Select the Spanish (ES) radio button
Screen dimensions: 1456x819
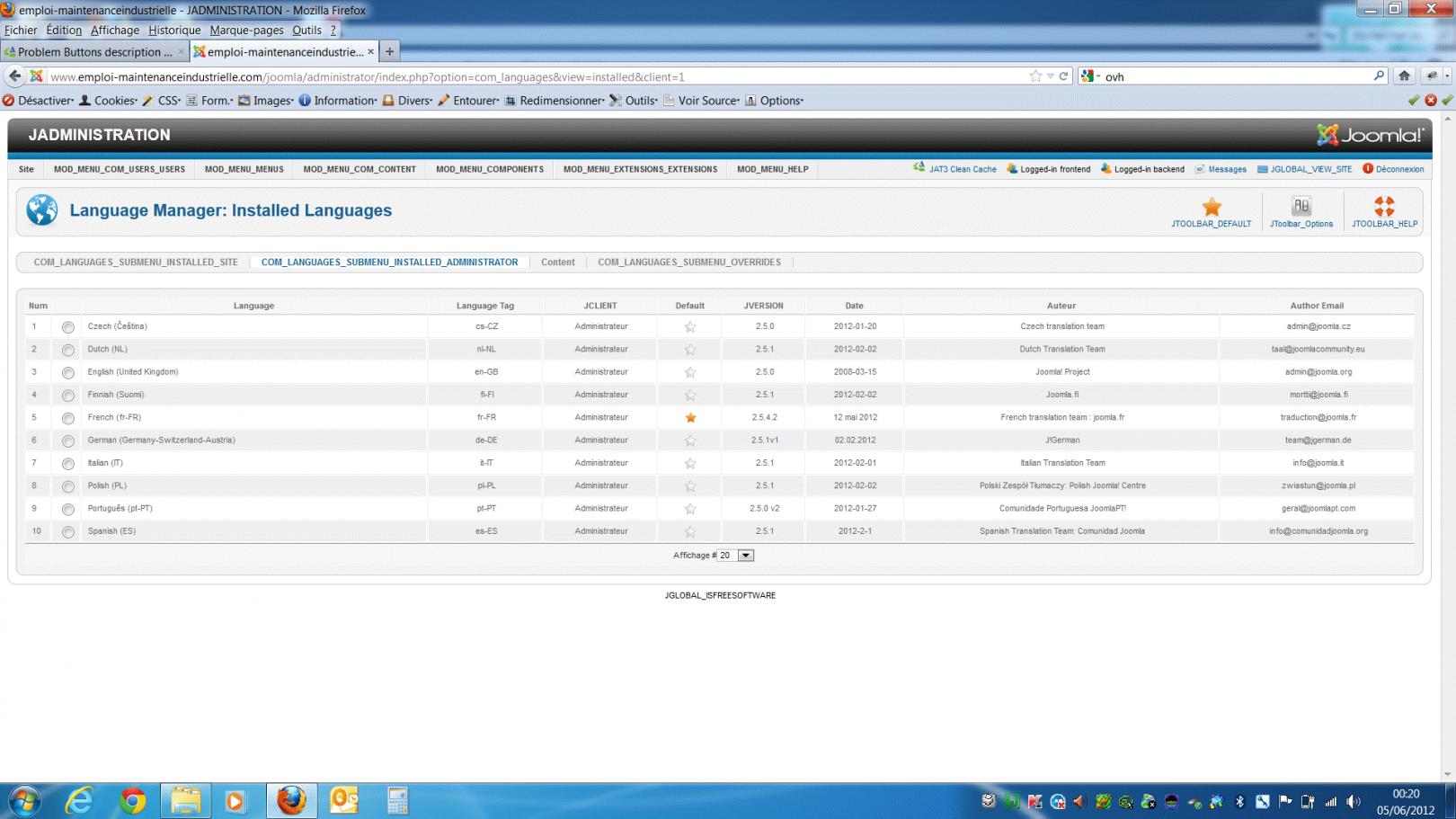coord(67,531)
